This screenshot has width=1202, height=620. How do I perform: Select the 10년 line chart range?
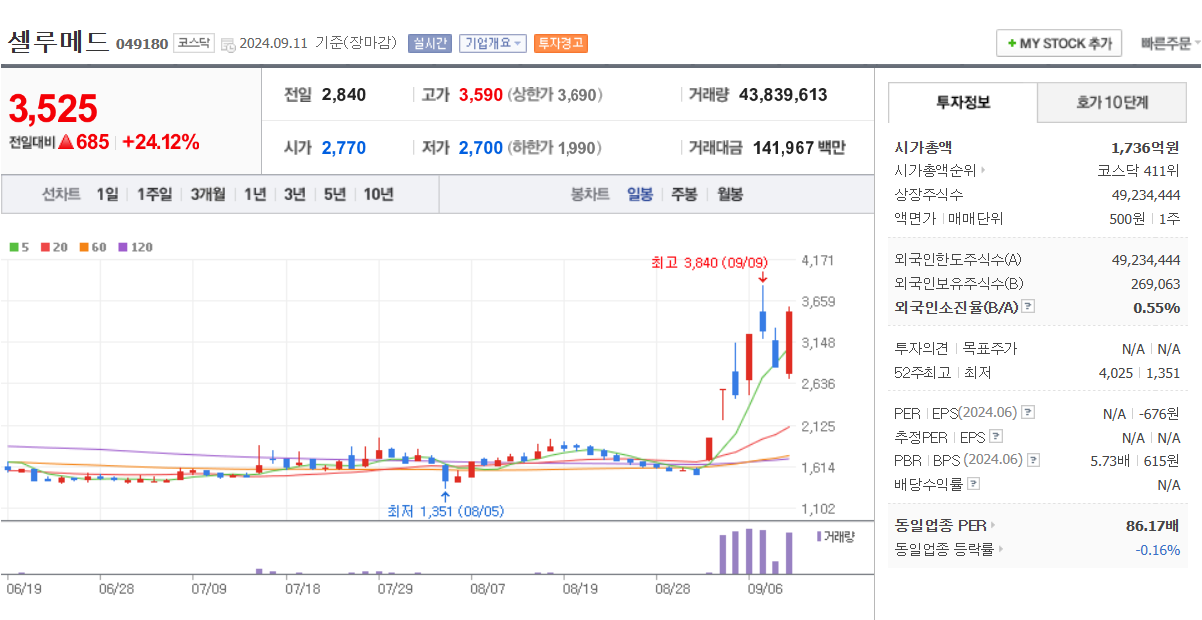point(378,194)
